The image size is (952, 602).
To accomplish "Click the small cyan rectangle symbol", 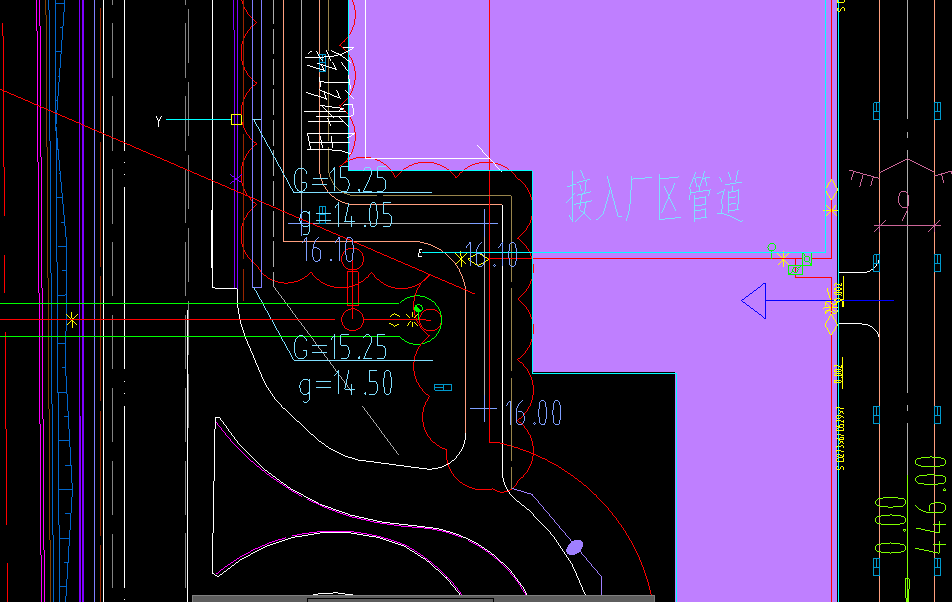I will tap(445, 387).
